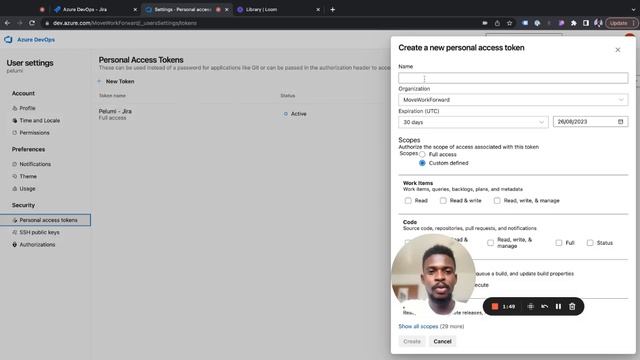640x360 pixels.
Task: Click the Show all scopes link
Action: click(418, 327)
